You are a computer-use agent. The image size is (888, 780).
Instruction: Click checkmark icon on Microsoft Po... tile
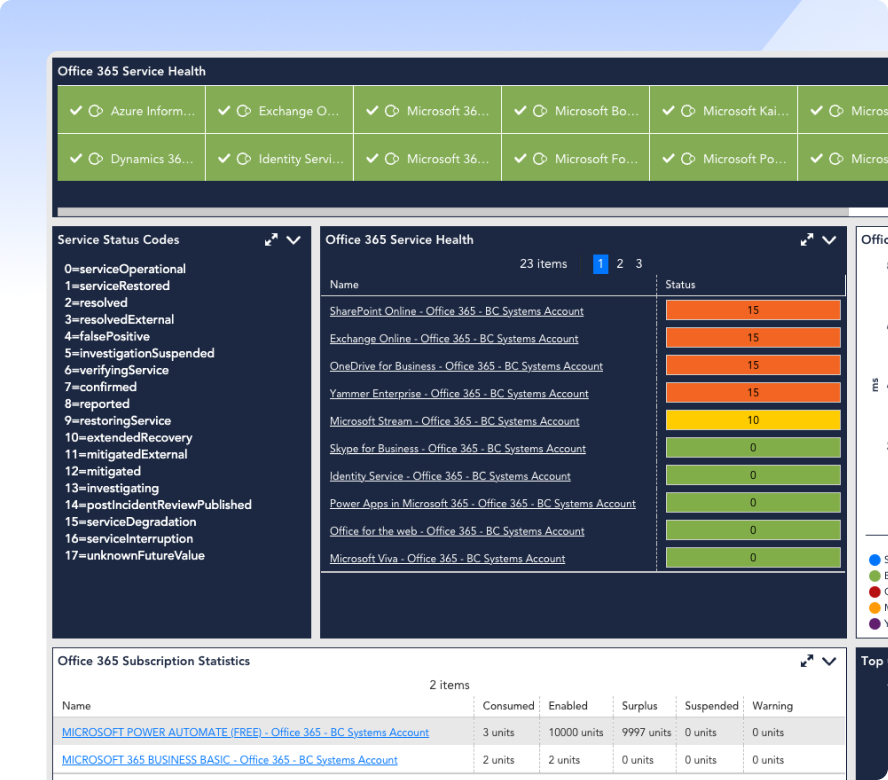pos(668,158)
